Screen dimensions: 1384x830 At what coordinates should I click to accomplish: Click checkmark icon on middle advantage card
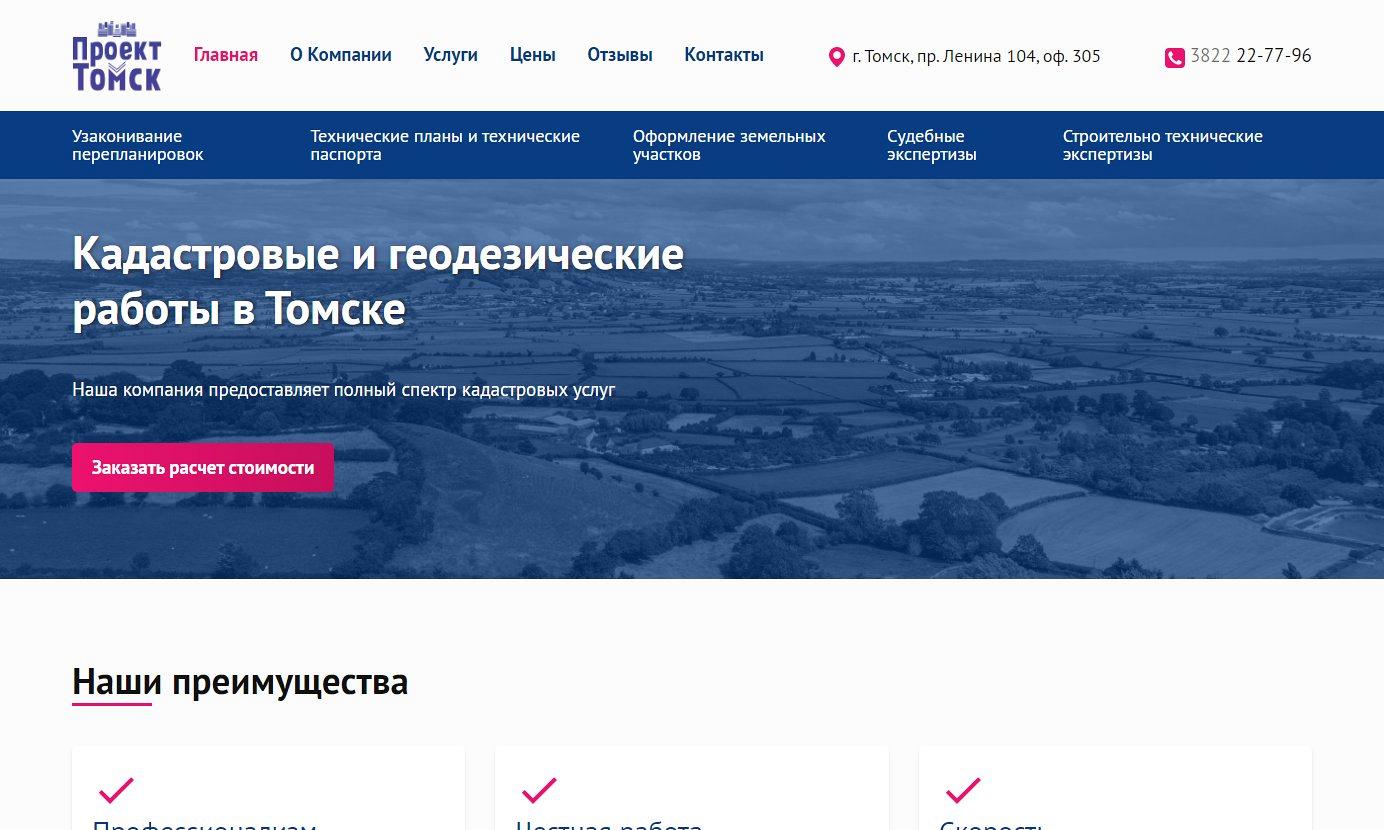[539, 790]
